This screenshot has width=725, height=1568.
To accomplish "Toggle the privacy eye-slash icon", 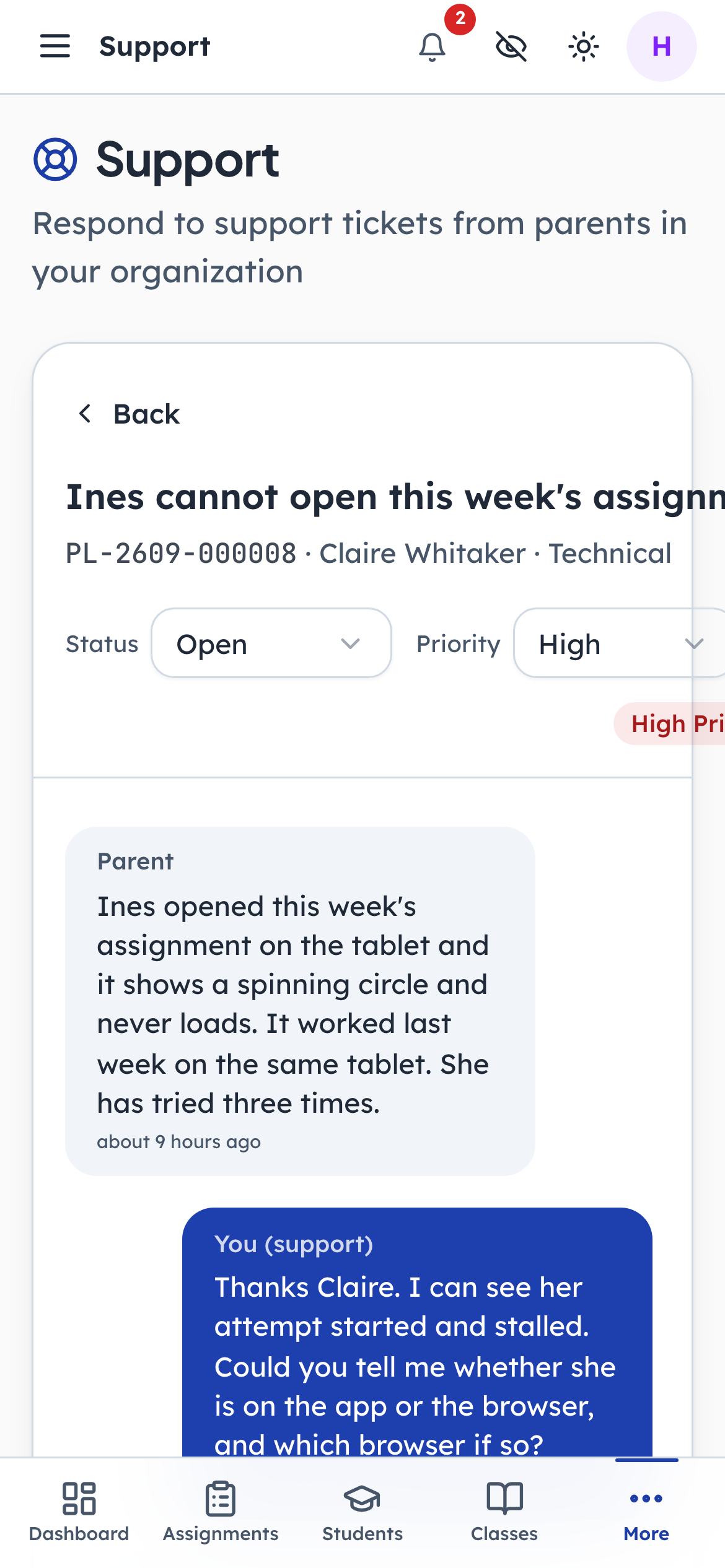I will tap(511, 46).
